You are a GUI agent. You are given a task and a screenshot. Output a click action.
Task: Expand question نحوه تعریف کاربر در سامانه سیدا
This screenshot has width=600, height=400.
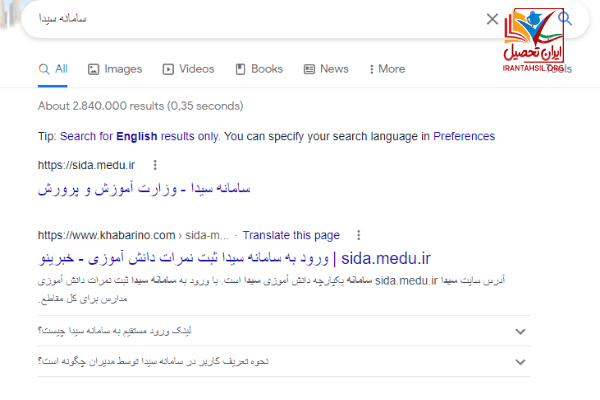point(284,362)
